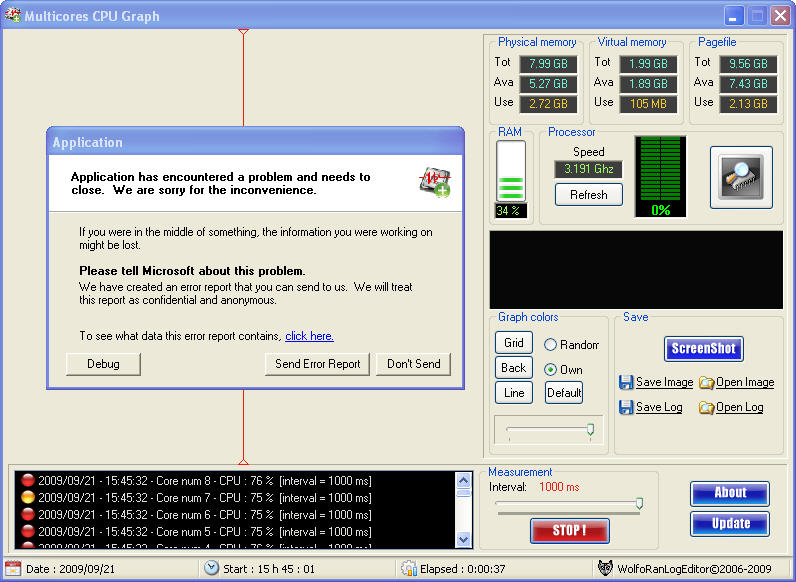796x582 pixels.
Task: Click the red ball on Core num 5 row
Action: tap(28, 531)
